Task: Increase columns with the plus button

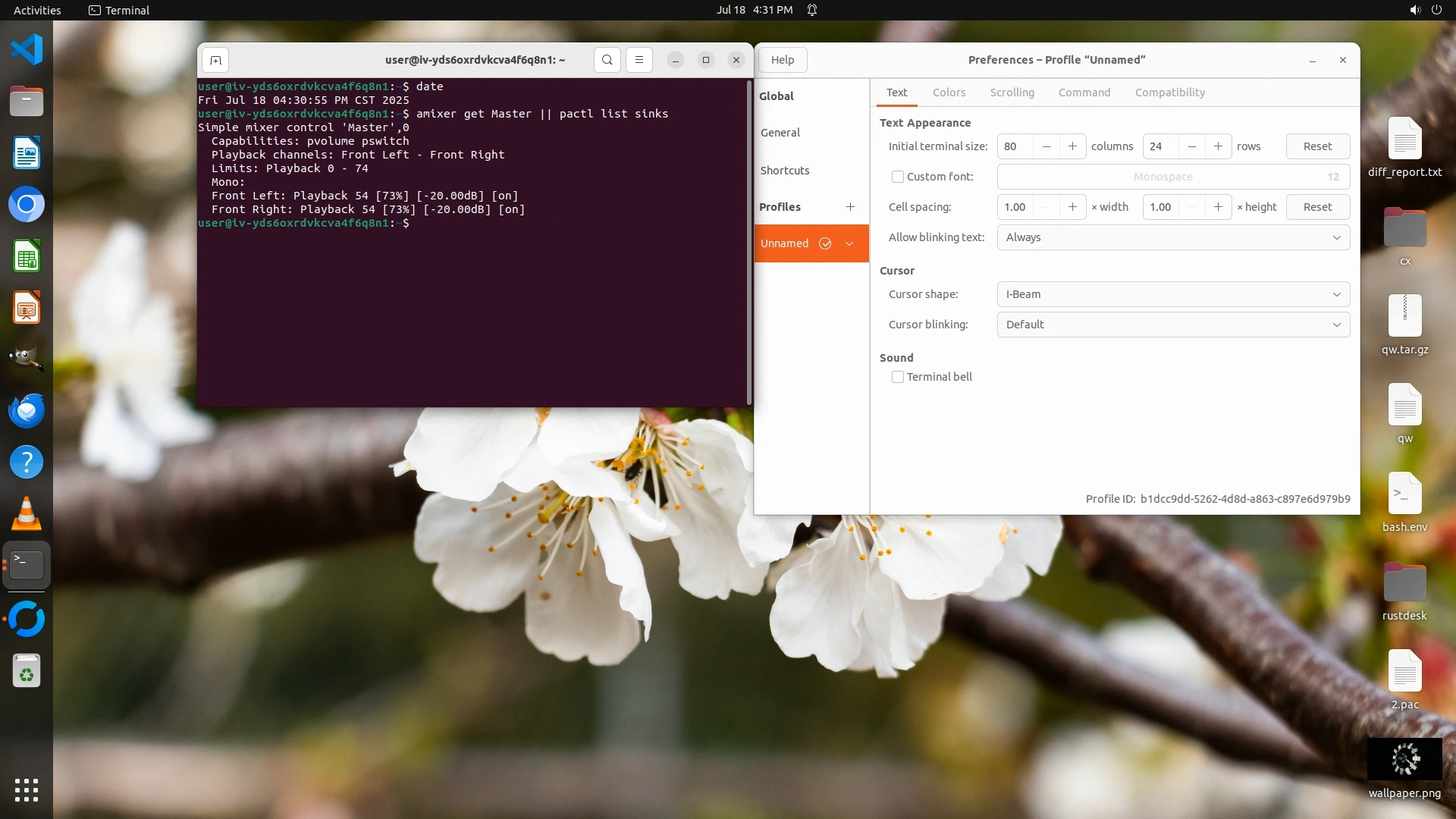Action: click(x=1072, y=146)
